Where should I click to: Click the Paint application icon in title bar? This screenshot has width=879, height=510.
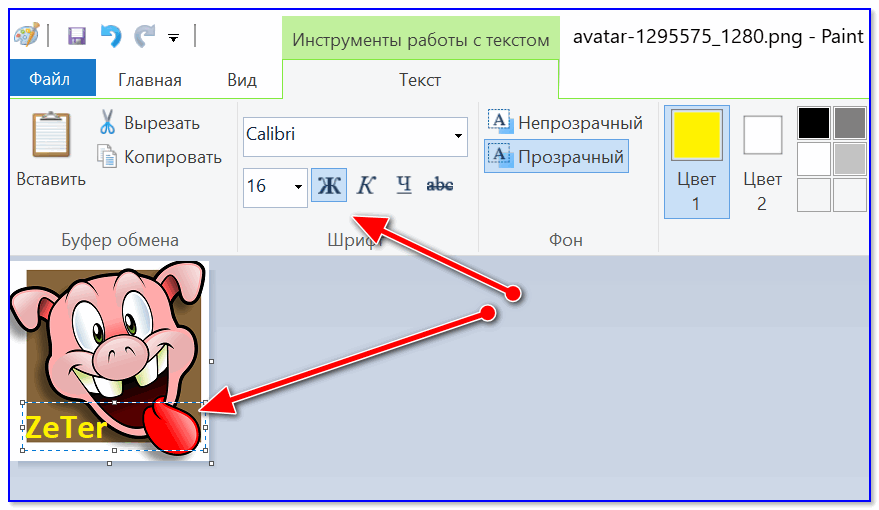(26, 36)
